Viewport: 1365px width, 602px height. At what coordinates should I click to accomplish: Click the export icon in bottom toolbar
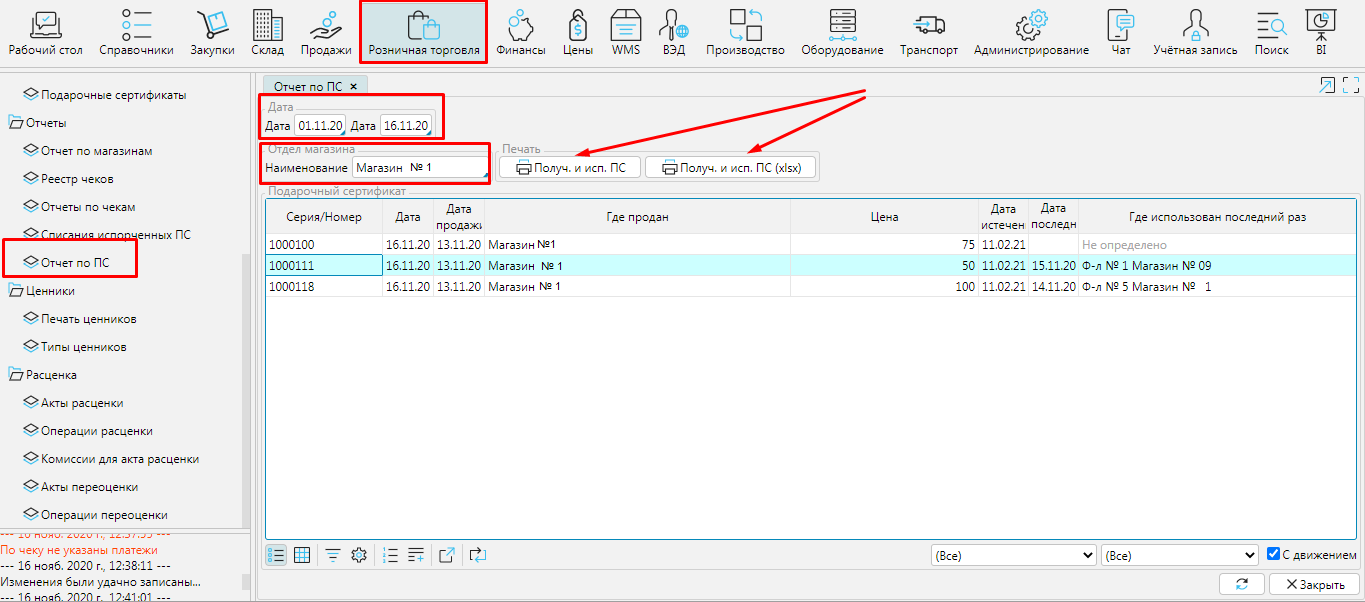(x=447, y=555)
